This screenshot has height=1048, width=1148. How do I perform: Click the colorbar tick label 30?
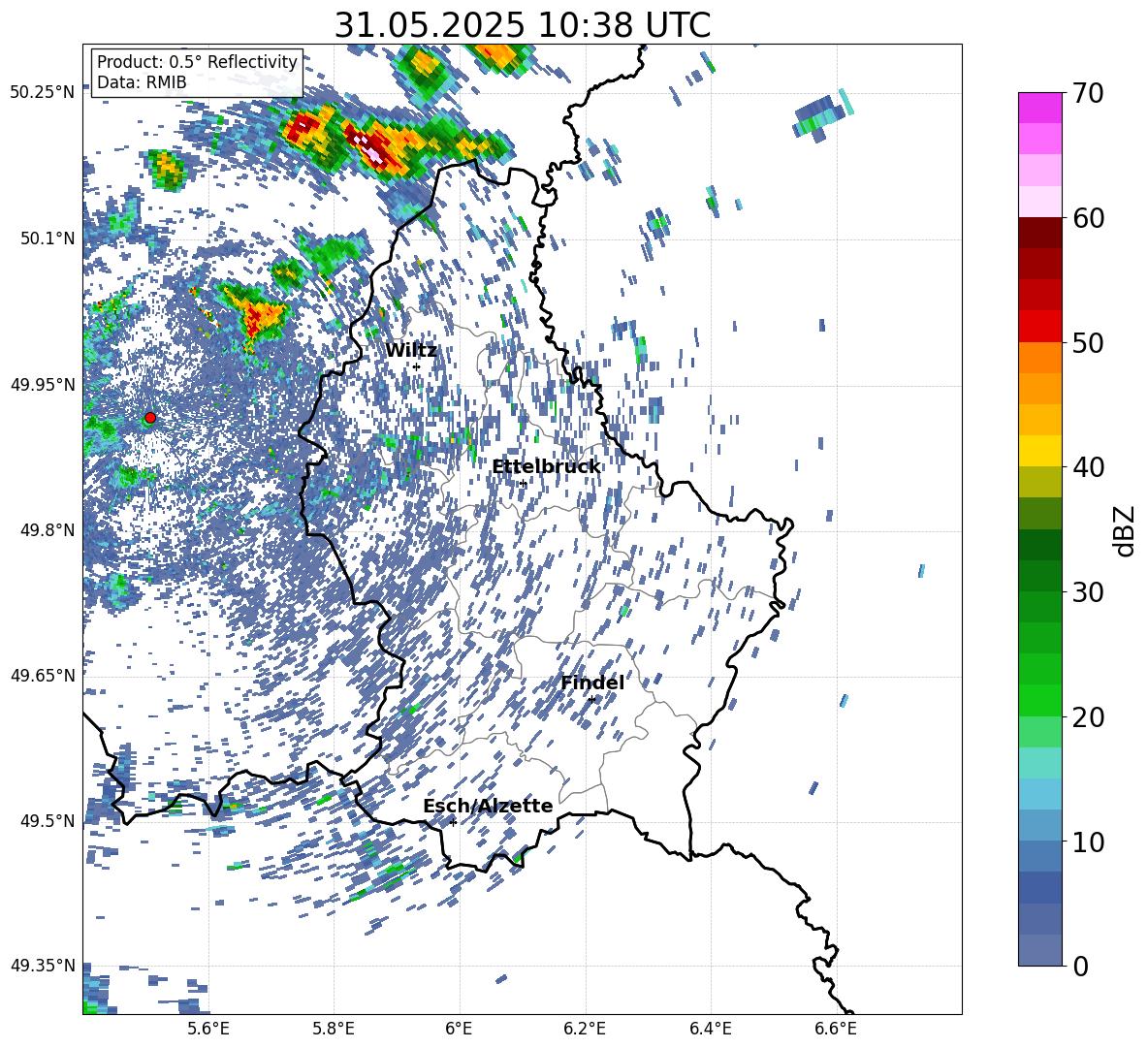click(x=1089, y=592)
